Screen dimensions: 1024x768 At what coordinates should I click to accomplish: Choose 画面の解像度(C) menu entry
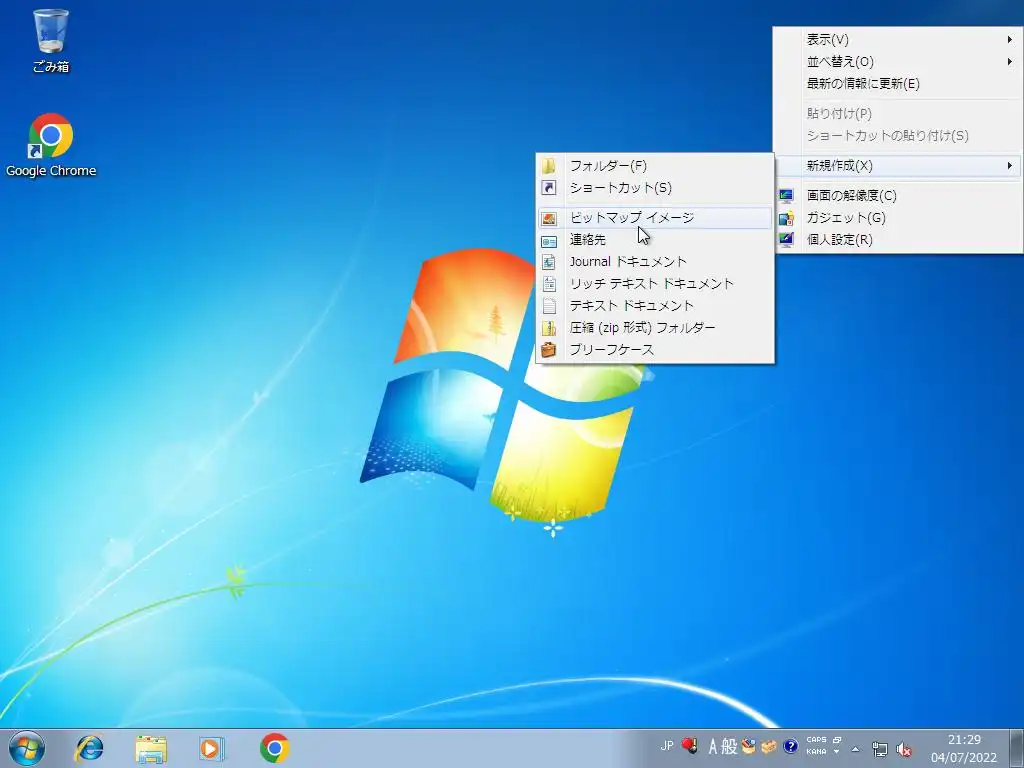click(898, 196)
